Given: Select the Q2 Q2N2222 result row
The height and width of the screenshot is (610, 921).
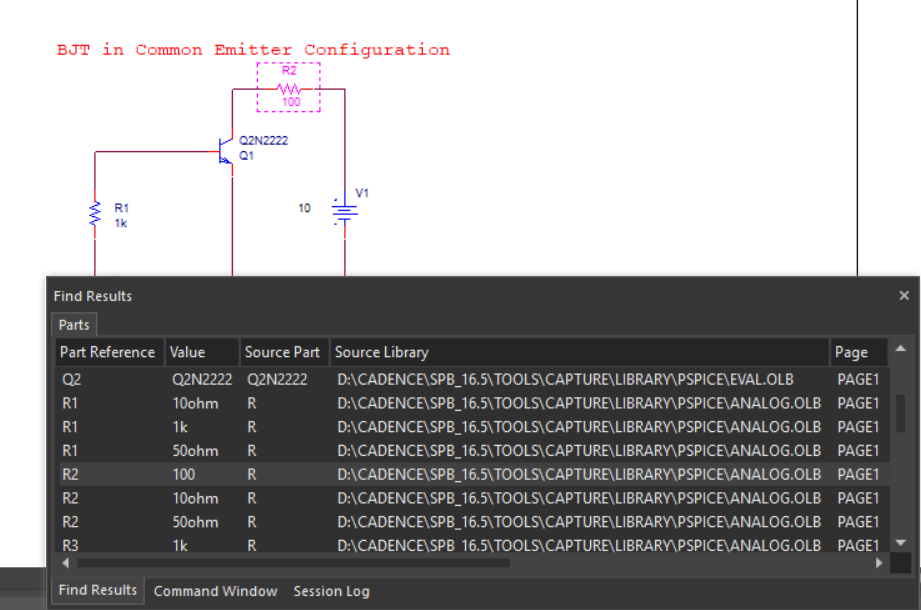Looking at the screenshot, I should pos(400,379).
